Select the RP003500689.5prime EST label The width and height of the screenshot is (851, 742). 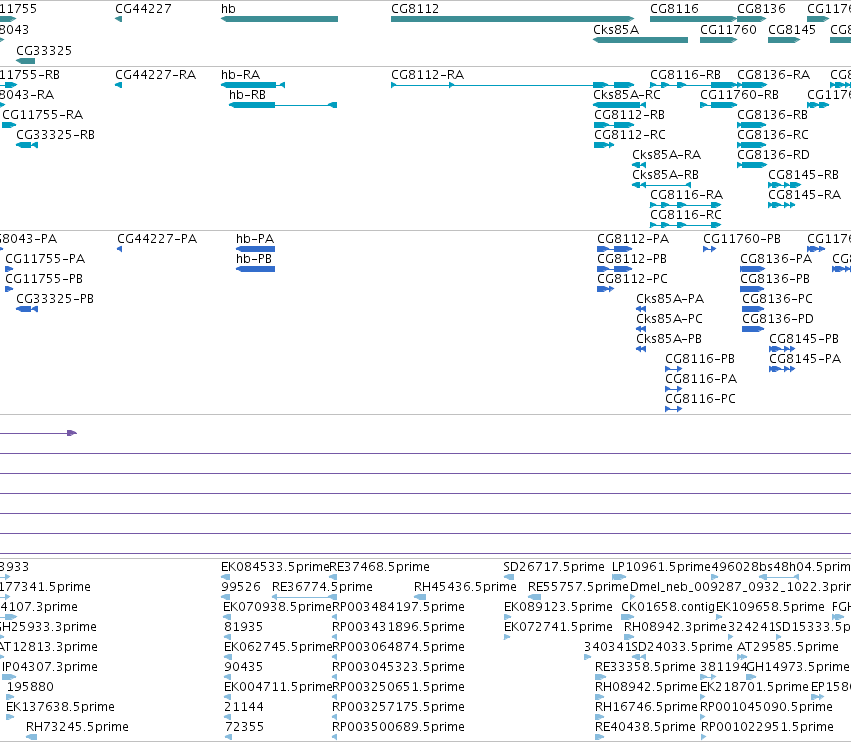[x=398, y=727]
